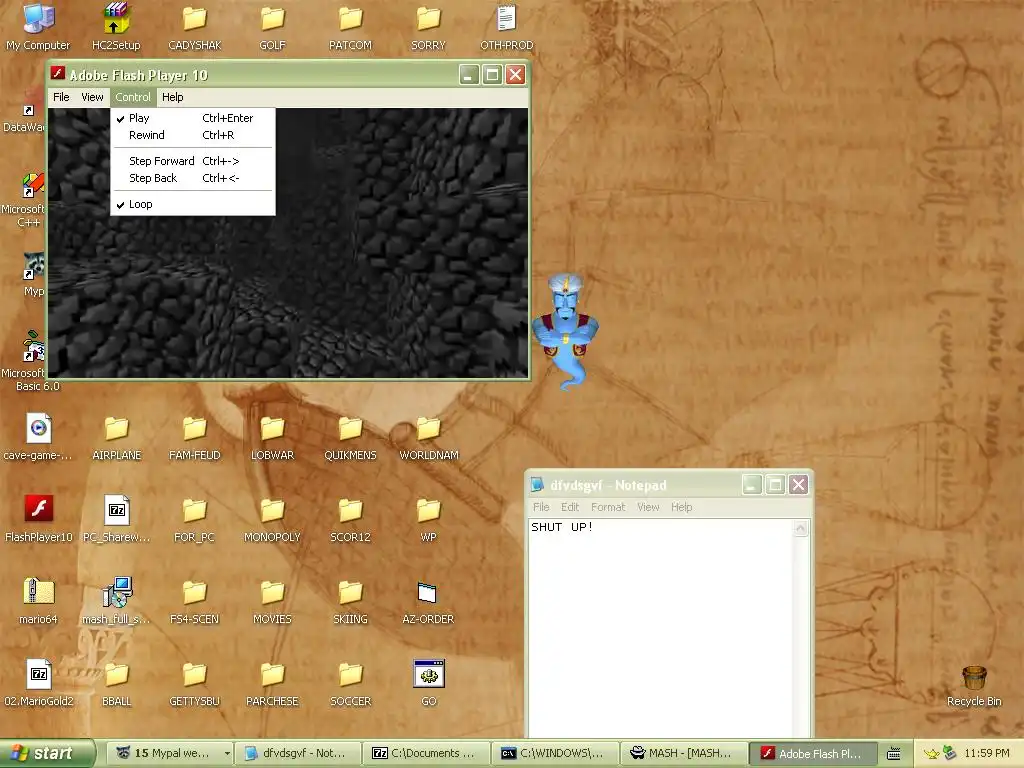This screenshot has width=1024, height=768.
Task: Minimize the Adobe Flash Player window
Action: pos(468,75)
